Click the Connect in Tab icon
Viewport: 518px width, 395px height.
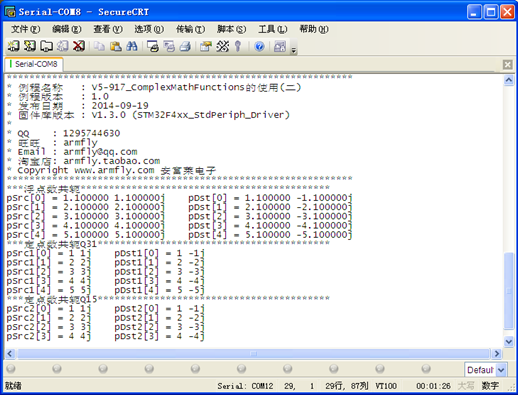[x=46, y=46]
